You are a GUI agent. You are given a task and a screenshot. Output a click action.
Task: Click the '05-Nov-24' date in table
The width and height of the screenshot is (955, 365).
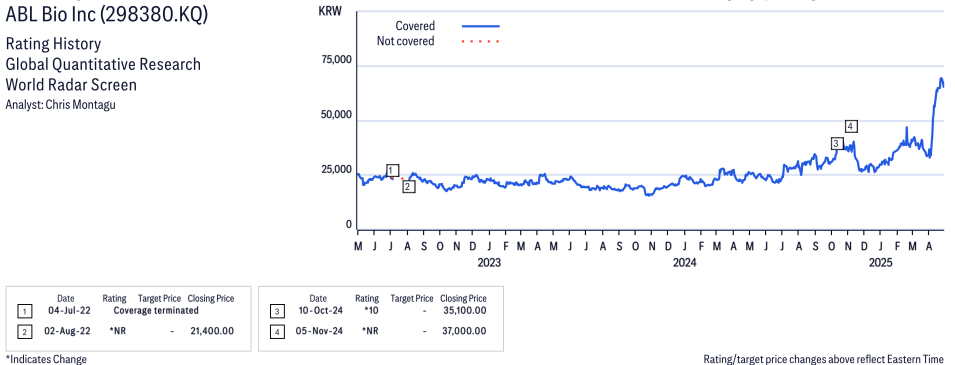coord(319,331)
